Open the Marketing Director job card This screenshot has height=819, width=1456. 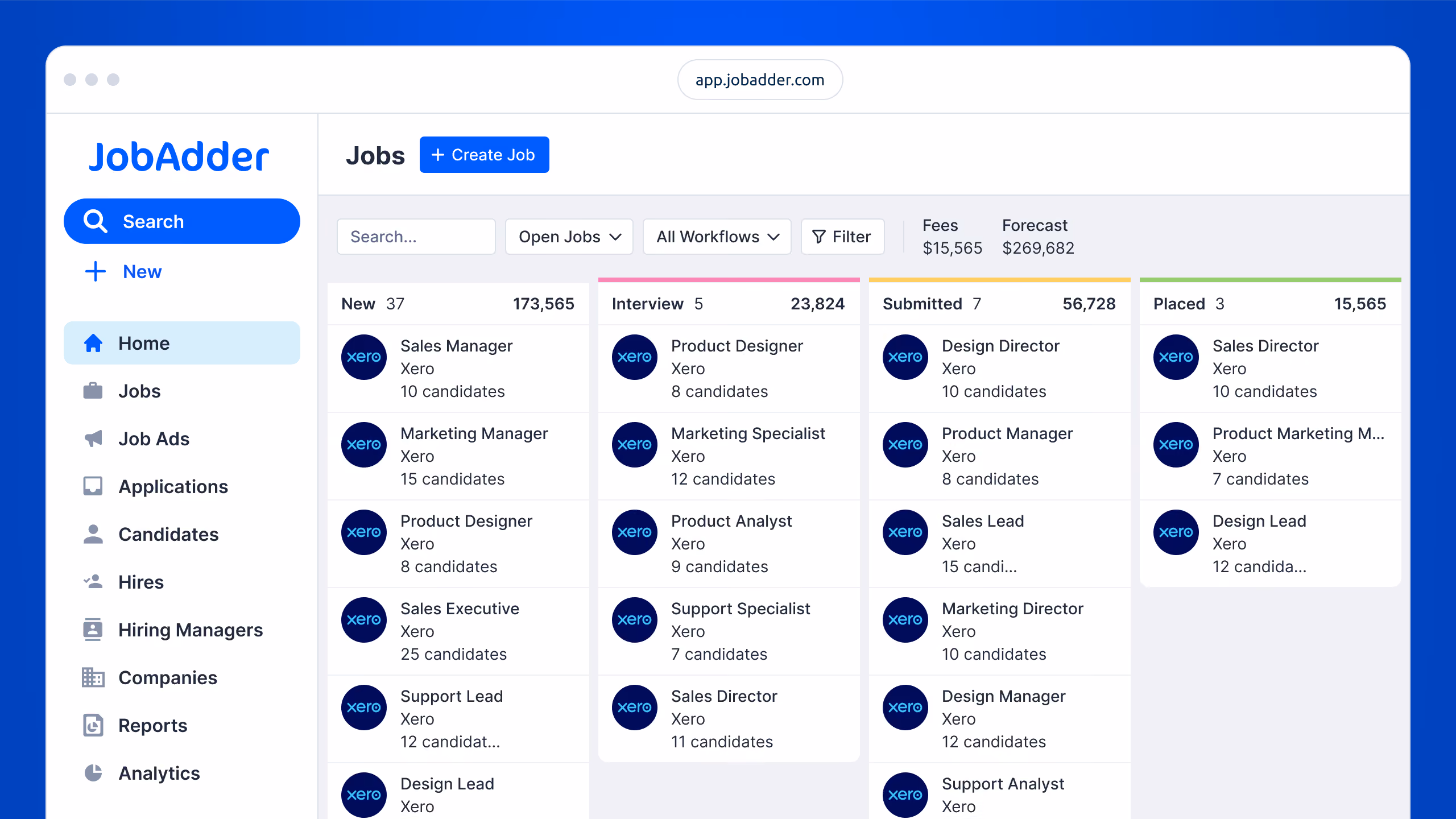1000,631
